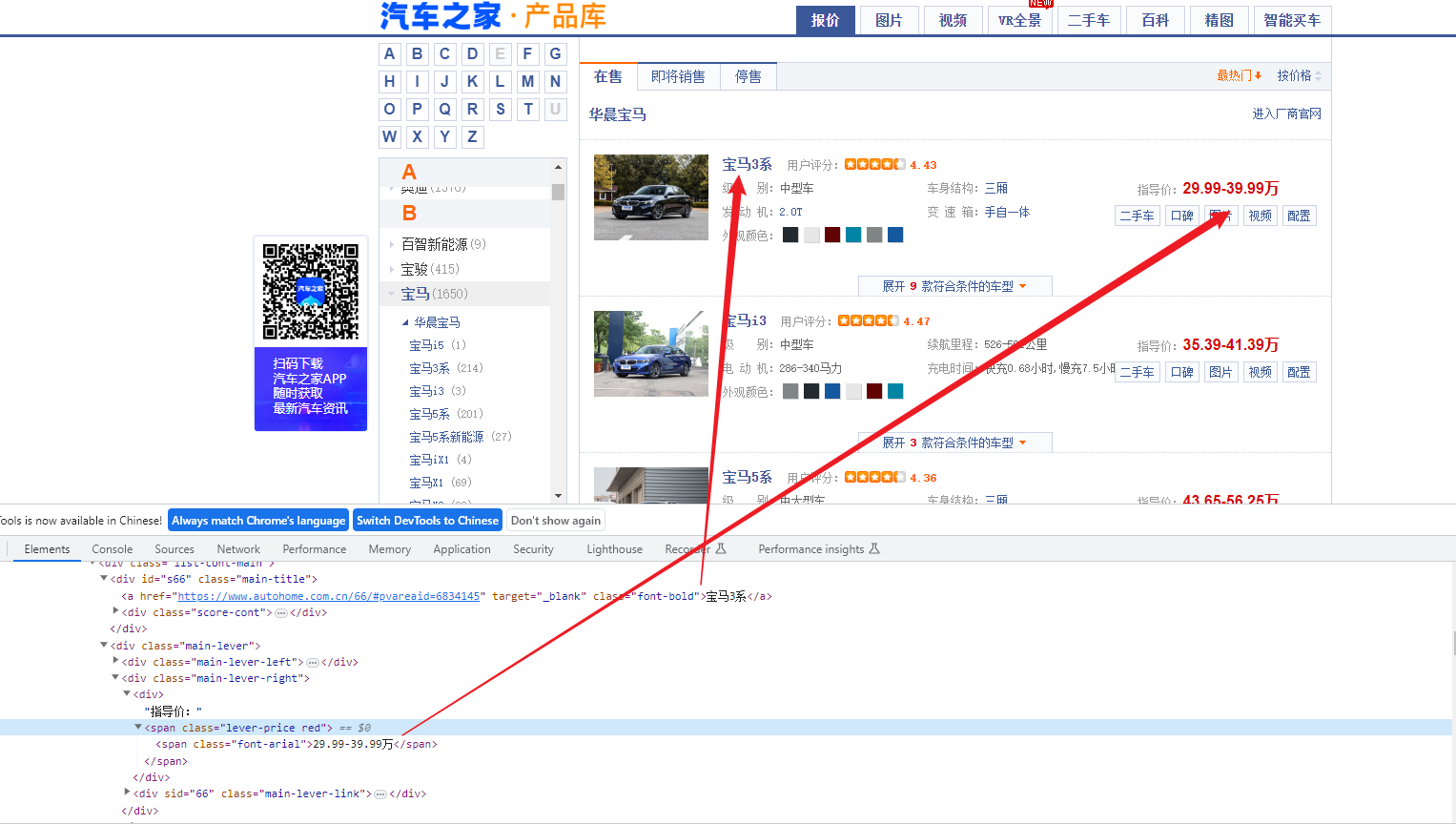Open the 宝马i3 title link
This screenshot has height=824, width=1456.
(745, 320)
